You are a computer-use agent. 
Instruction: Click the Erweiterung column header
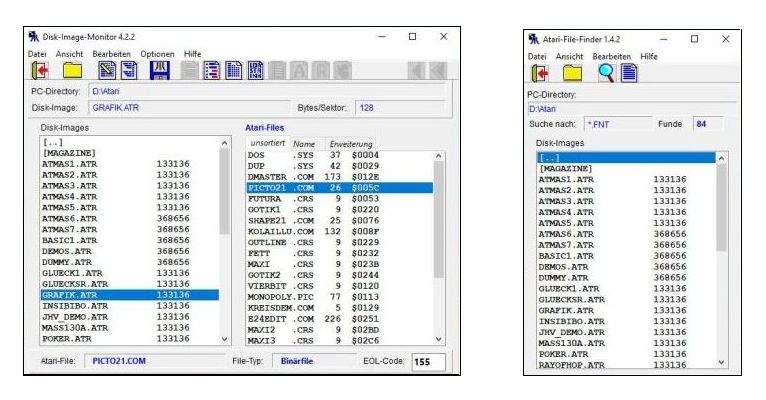(351, 144)
